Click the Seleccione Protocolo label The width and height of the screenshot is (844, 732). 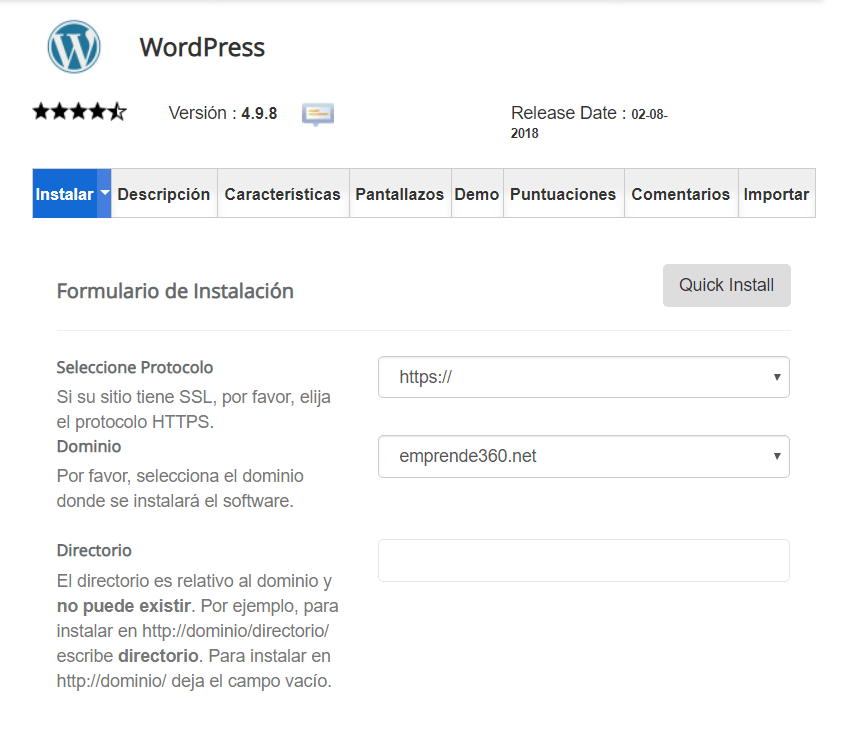[x=135, y=368]
